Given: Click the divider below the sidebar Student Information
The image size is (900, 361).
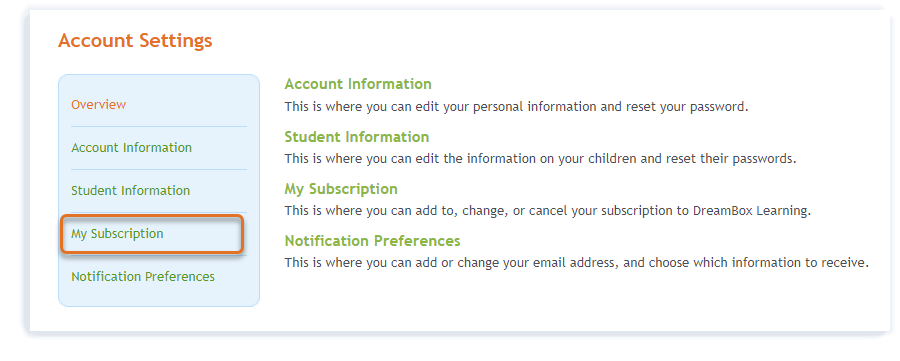Looking at the screenshot, I should (x=159, y=212).
